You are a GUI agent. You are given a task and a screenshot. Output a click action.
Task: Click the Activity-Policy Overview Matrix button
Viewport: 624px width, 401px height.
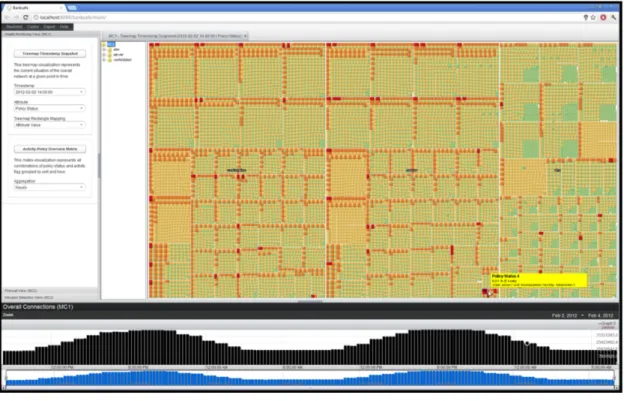point(50,149)
